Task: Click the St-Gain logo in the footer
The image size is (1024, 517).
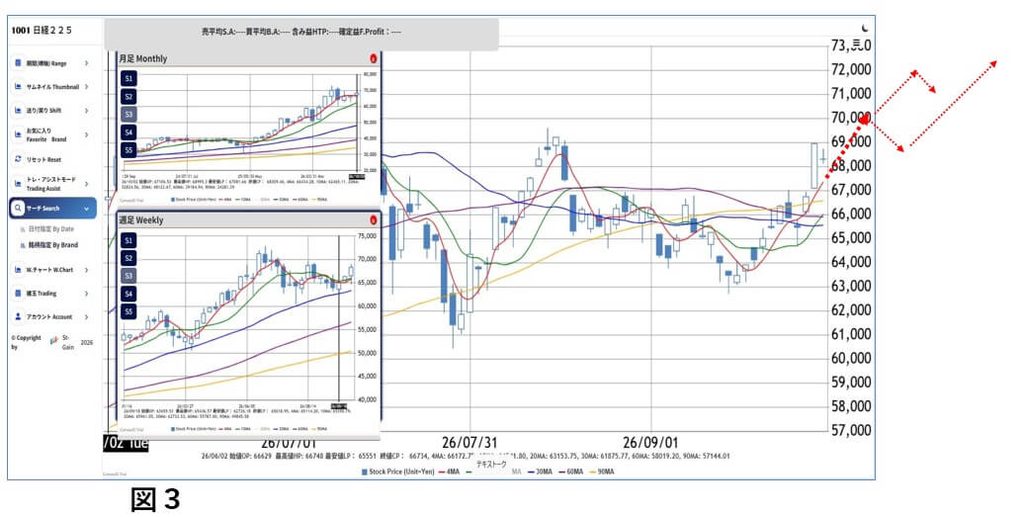Action: coord(55,340)
